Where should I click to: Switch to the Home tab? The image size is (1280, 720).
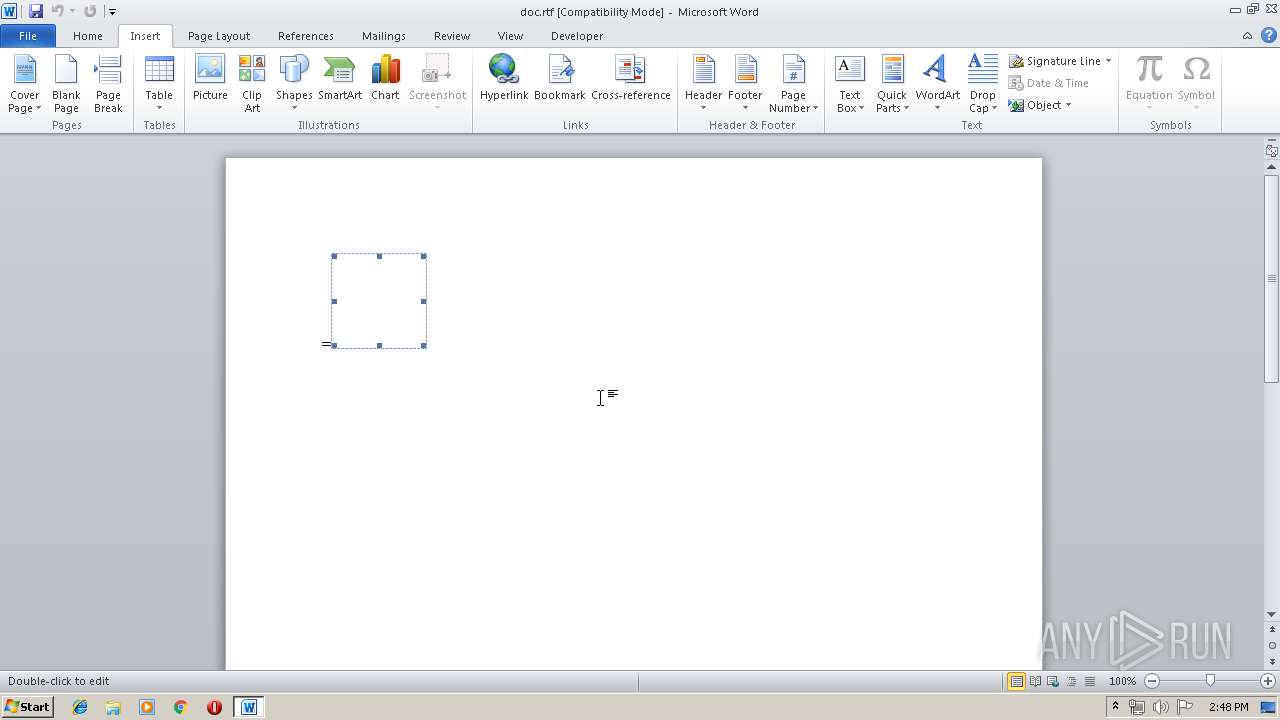tap(87, 36)
